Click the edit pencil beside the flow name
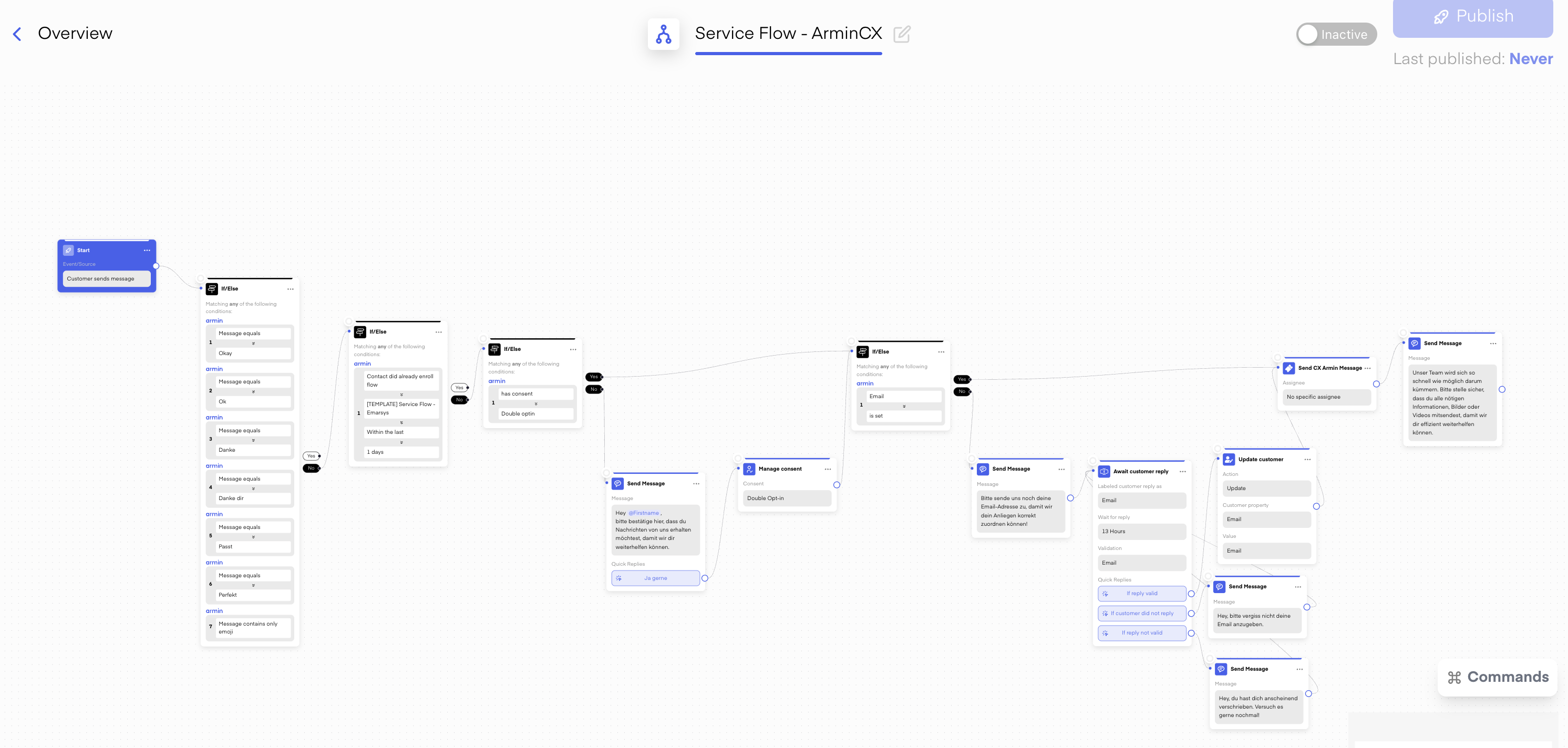This screenshot has height=748, width=1568. tap(902, 34)
